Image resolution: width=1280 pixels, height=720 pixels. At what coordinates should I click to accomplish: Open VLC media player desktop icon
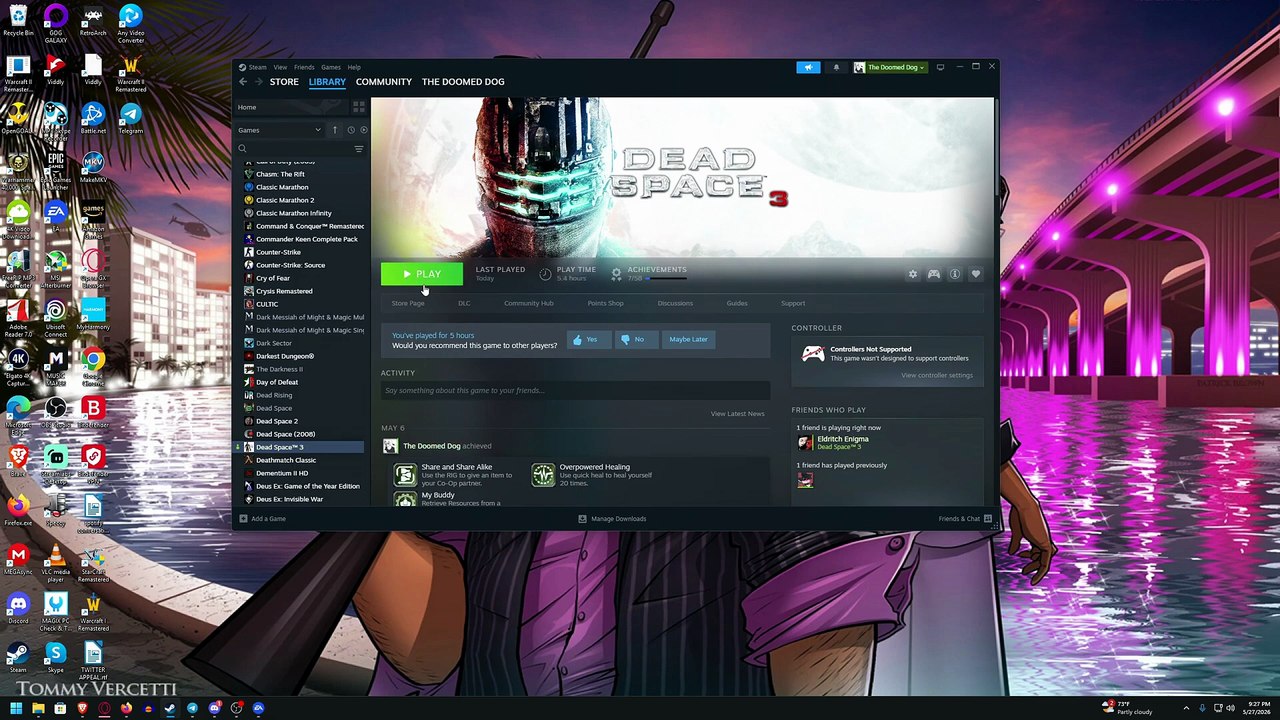[x=56, y=564]
